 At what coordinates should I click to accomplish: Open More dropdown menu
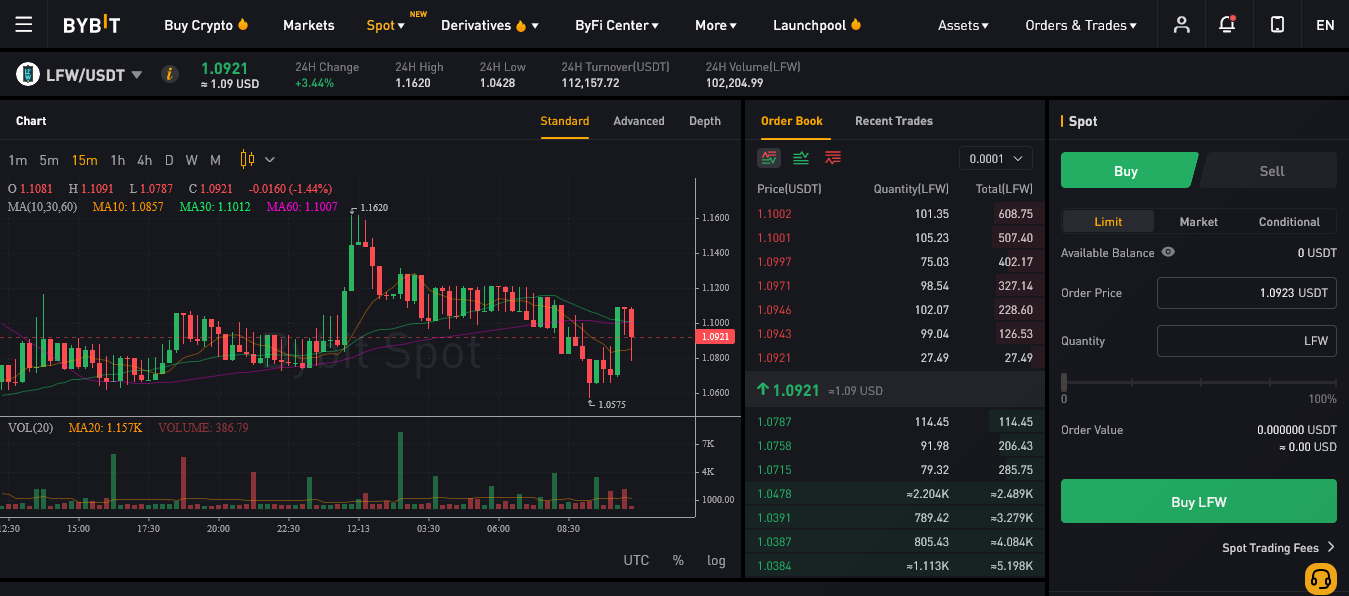716,25
